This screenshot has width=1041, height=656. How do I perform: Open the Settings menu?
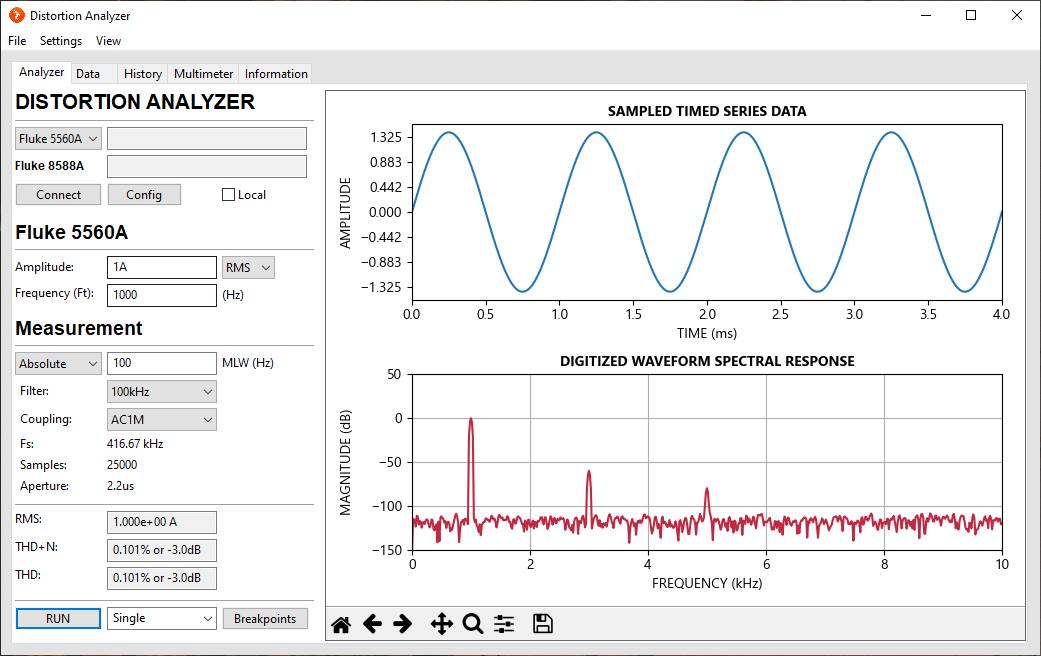(61, 41)
